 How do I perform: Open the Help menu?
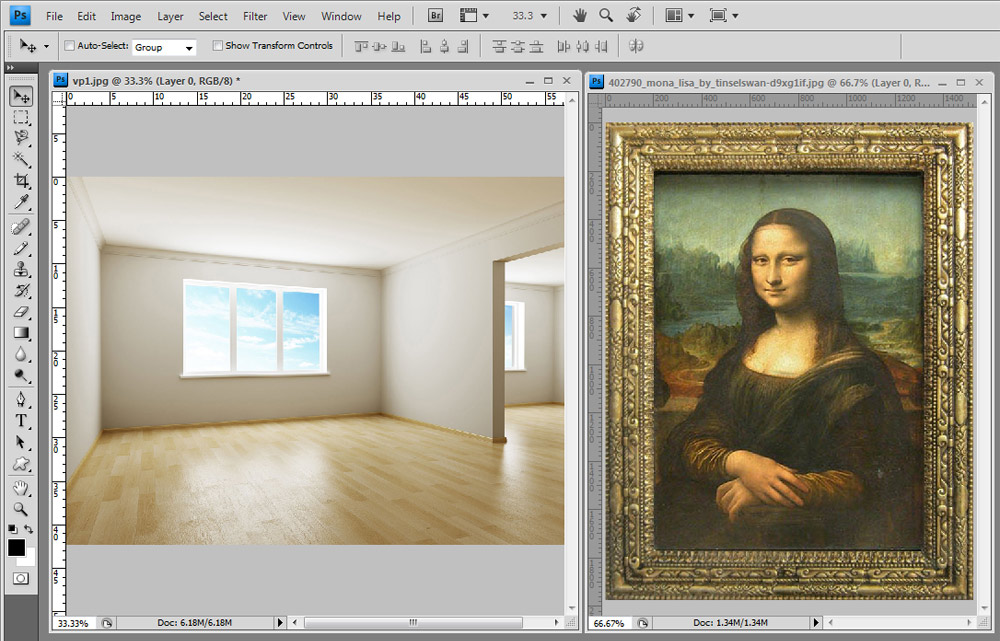388,16
